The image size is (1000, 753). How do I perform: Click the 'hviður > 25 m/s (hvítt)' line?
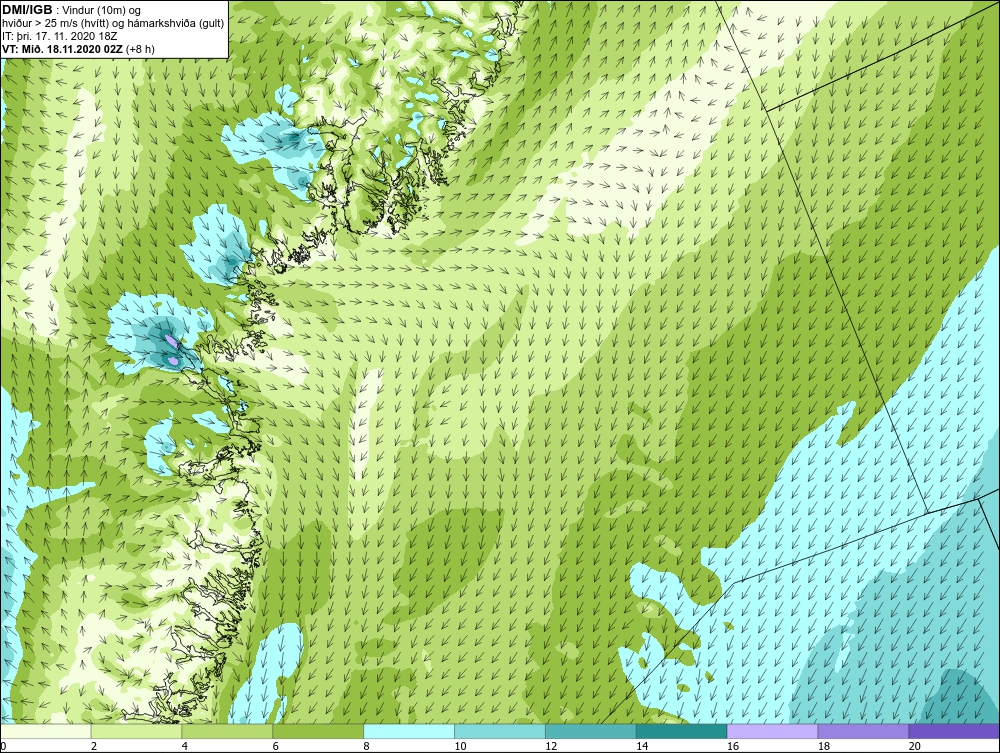(x=54, y=23)
